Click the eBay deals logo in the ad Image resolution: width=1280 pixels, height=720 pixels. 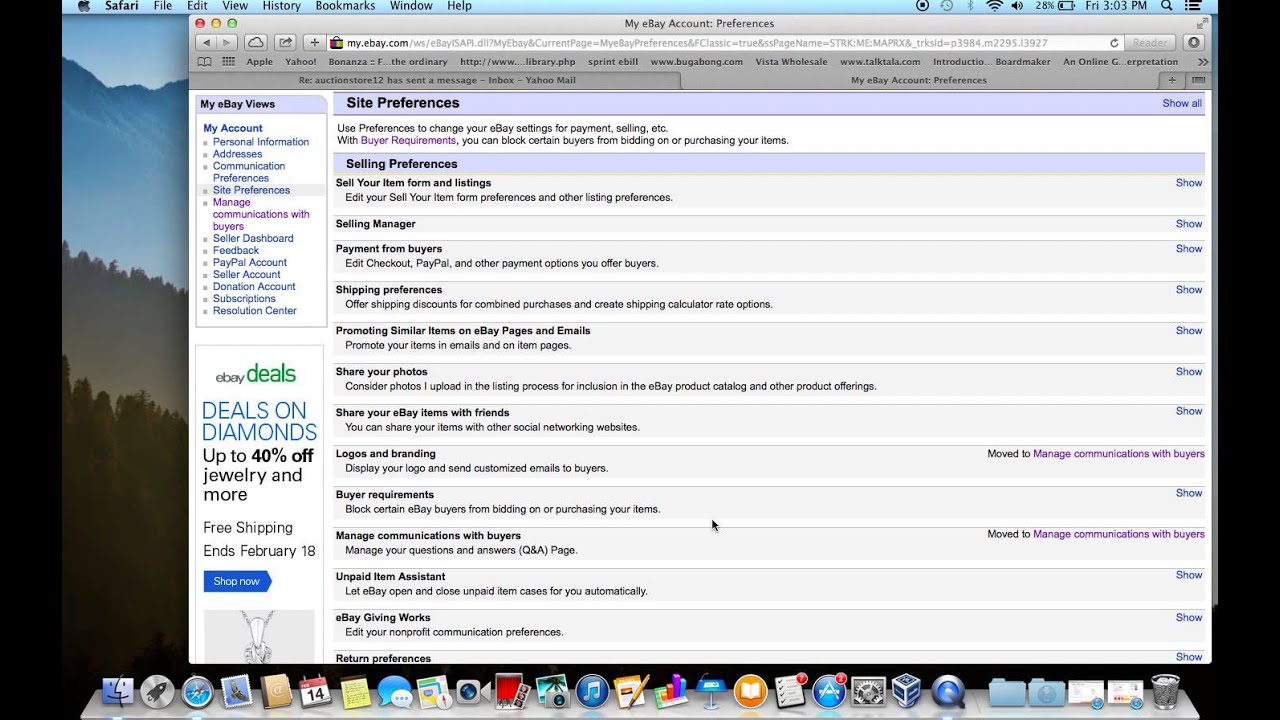(256, 375)
